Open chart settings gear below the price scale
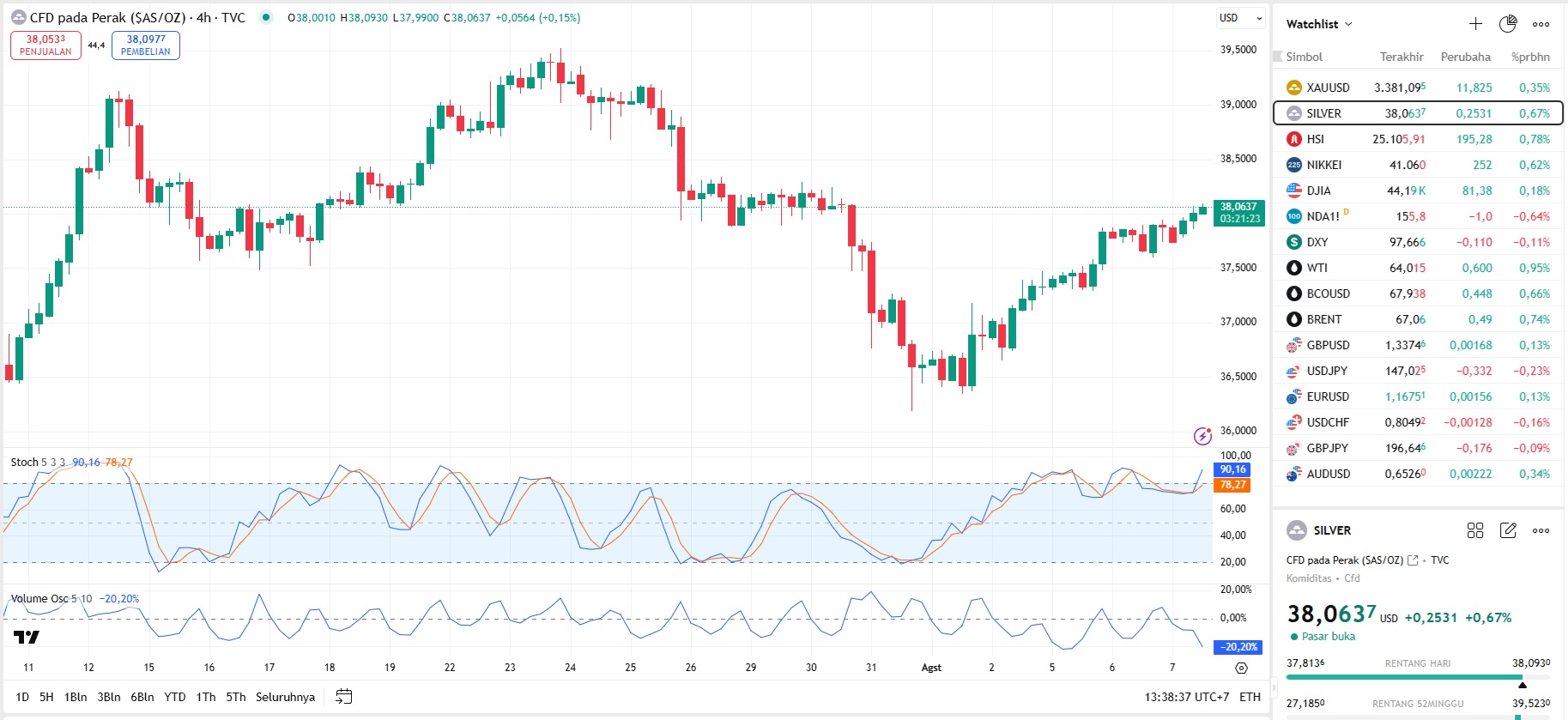This screenshot has width=1568, height=720. tap(1241, 668)
